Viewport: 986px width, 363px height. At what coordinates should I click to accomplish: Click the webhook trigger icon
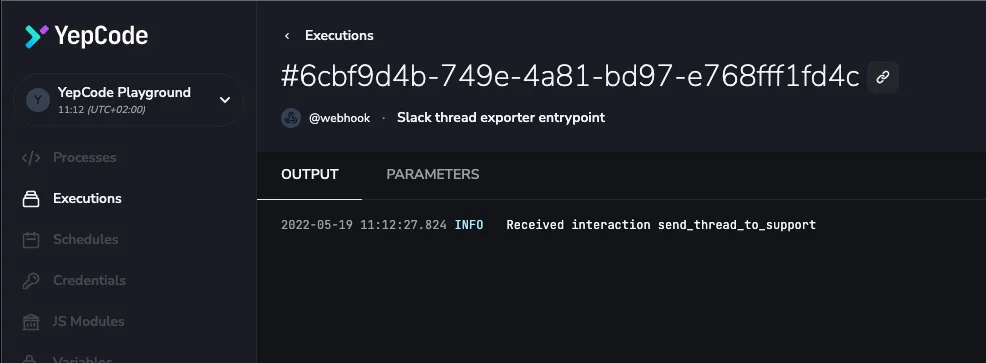click(291, 118)
